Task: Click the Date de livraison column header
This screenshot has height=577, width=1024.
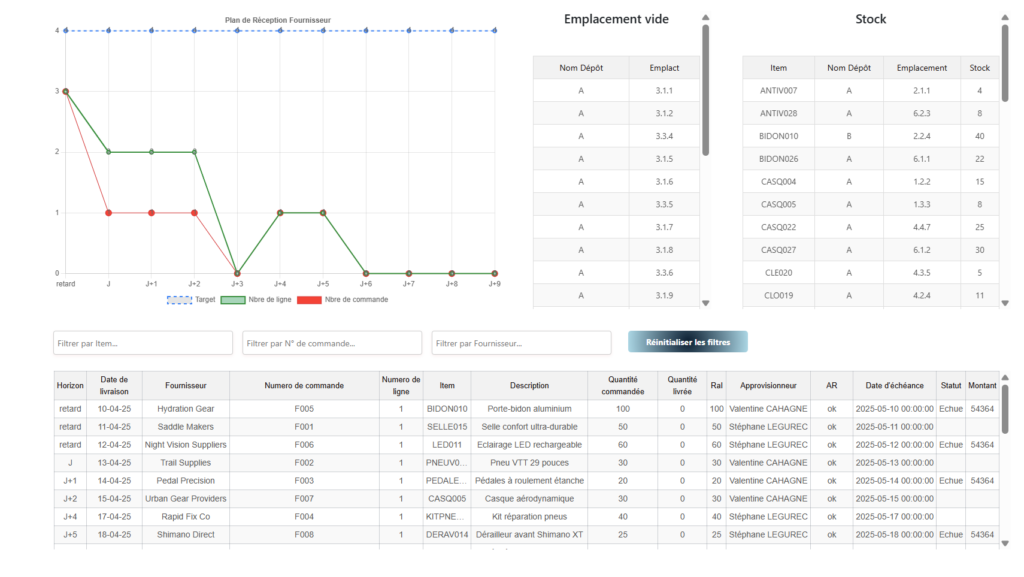Action: tap(114, 385)
